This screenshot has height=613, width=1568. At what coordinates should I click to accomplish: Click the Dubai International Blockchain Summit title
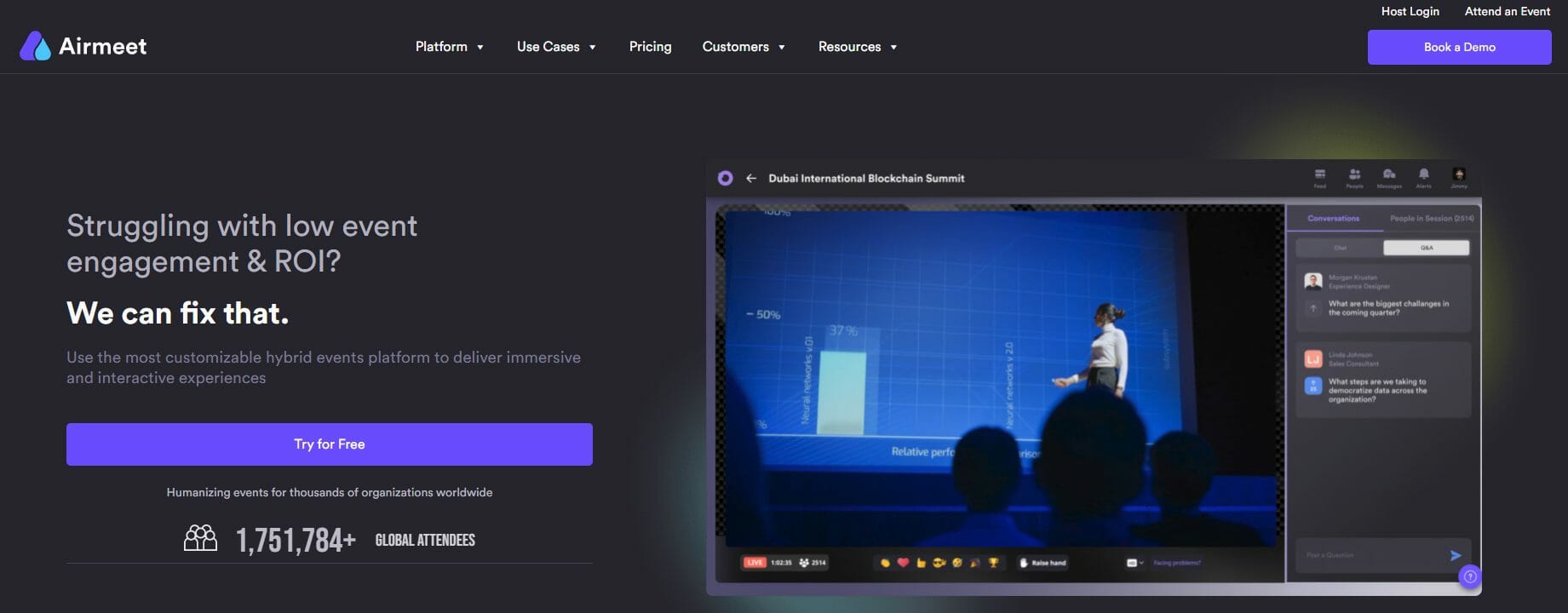(866, 178)
